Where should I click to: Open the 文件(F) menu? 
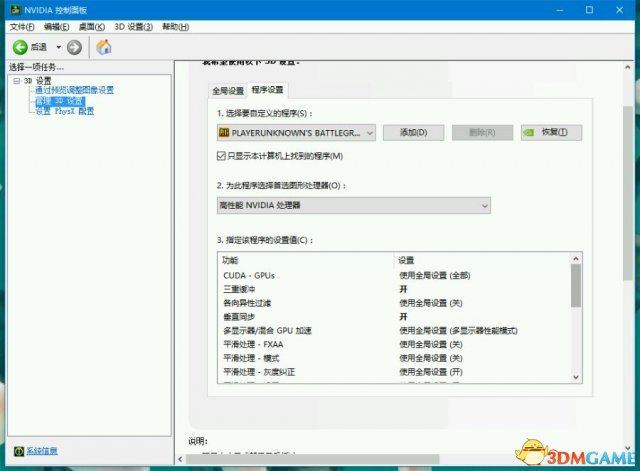coord(22,27)
